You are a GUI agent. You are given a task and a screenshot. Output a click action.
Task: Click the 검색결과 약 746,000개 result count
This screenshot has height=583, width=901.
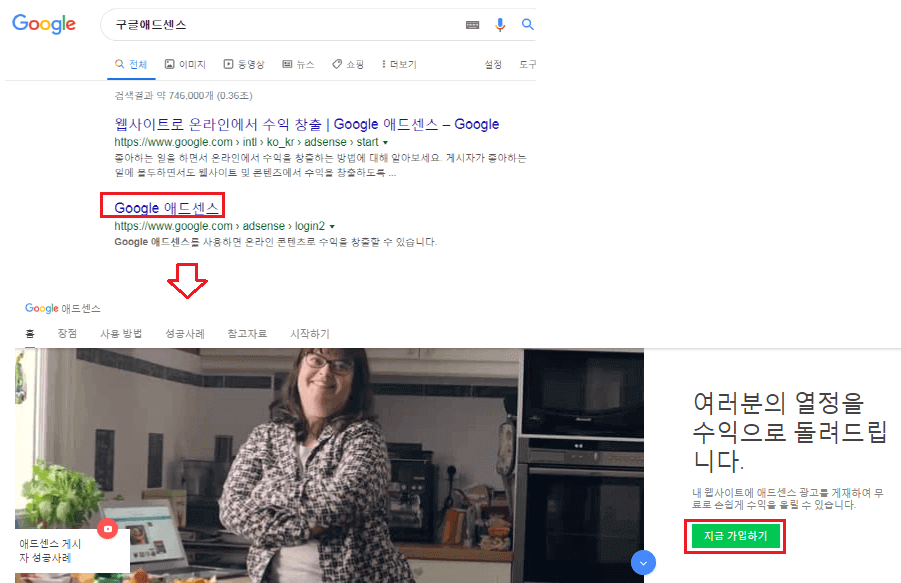183,95
